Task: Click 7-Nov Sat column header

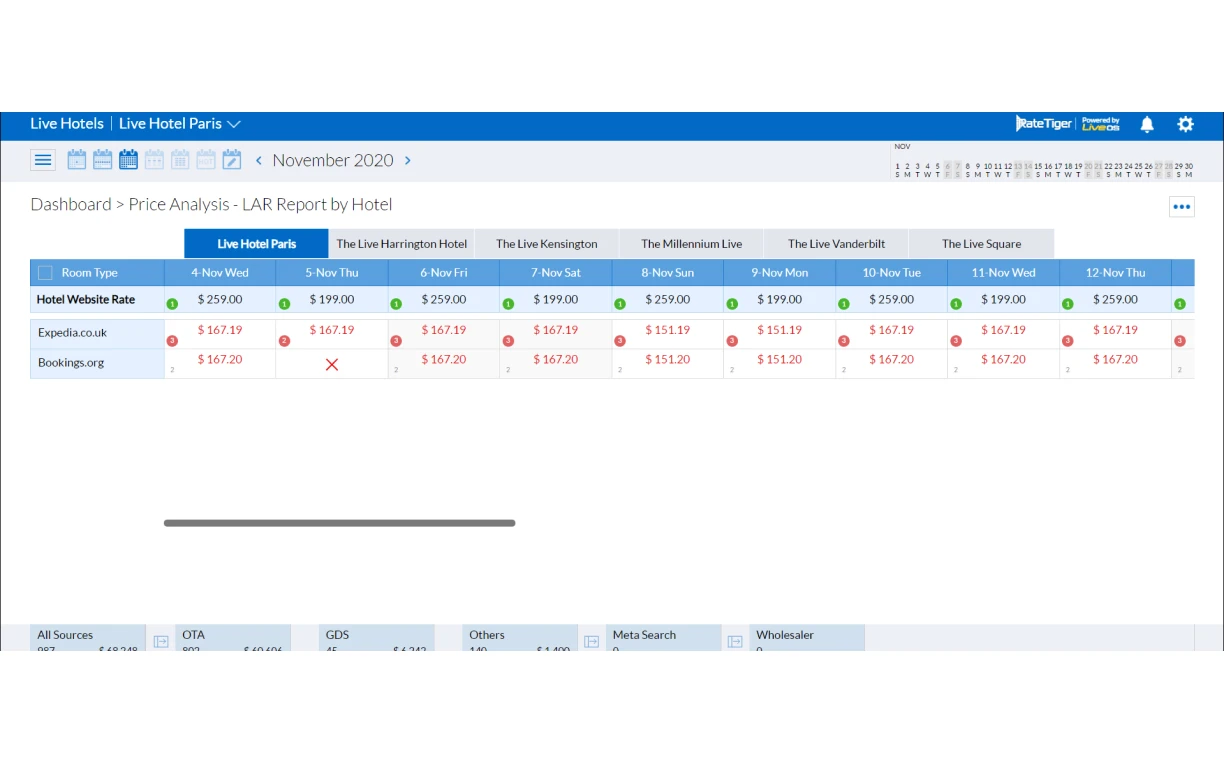Action: (x=556, y=273)
